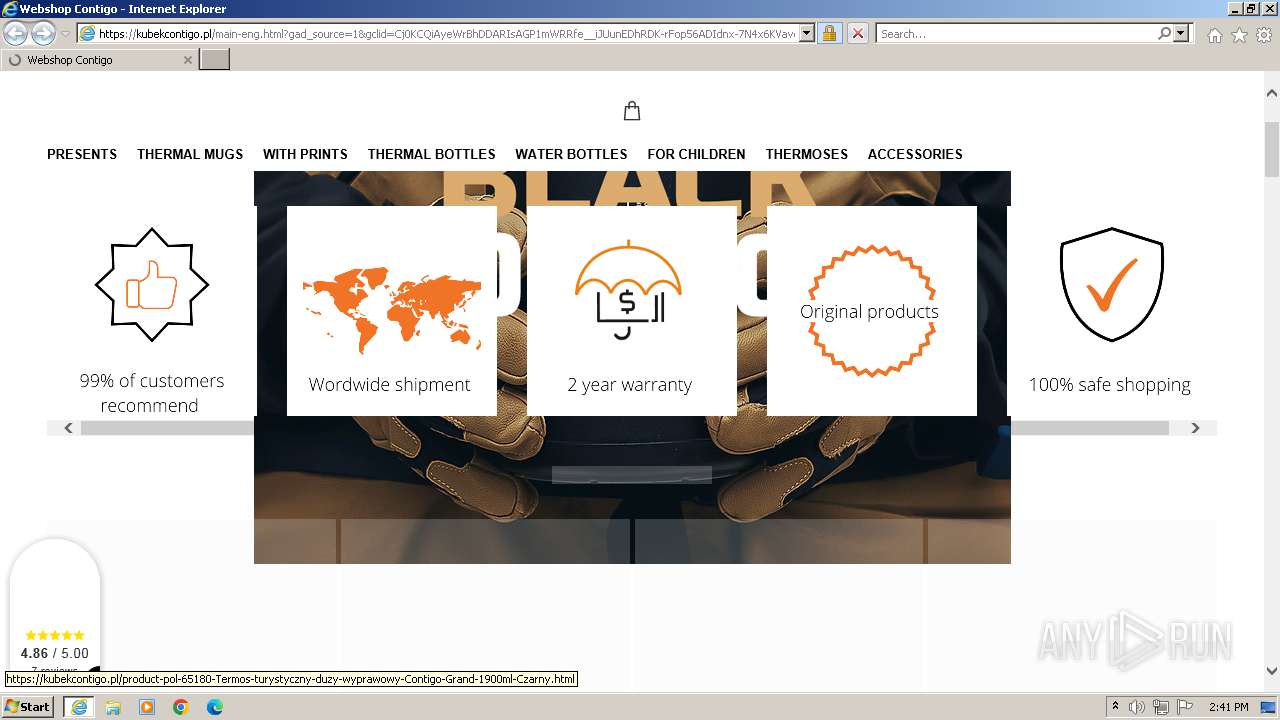Open the WATER BOTTLES menu

point(571,154)
